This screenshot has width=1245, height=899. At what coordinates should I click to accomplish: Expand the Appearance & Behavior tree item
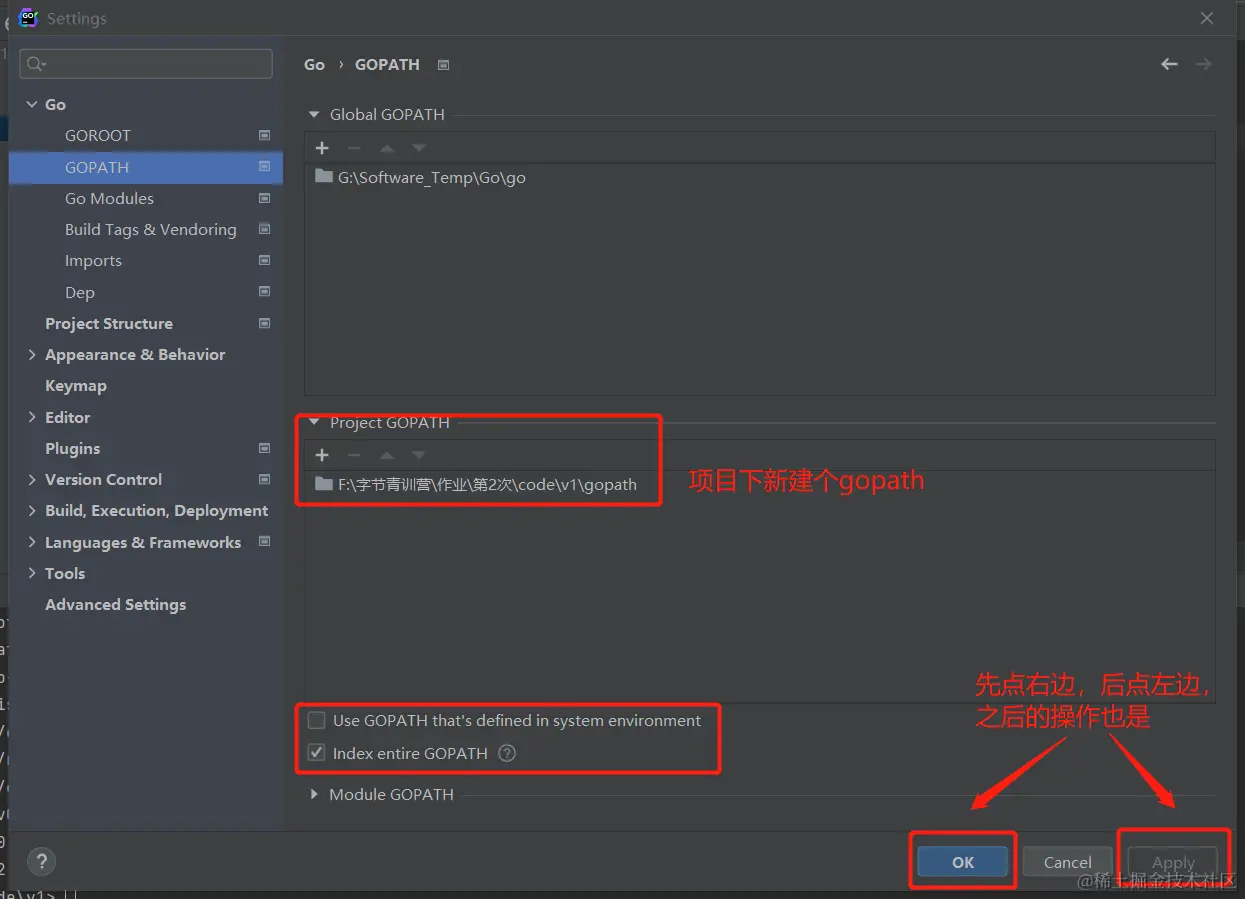pos(31,354)
